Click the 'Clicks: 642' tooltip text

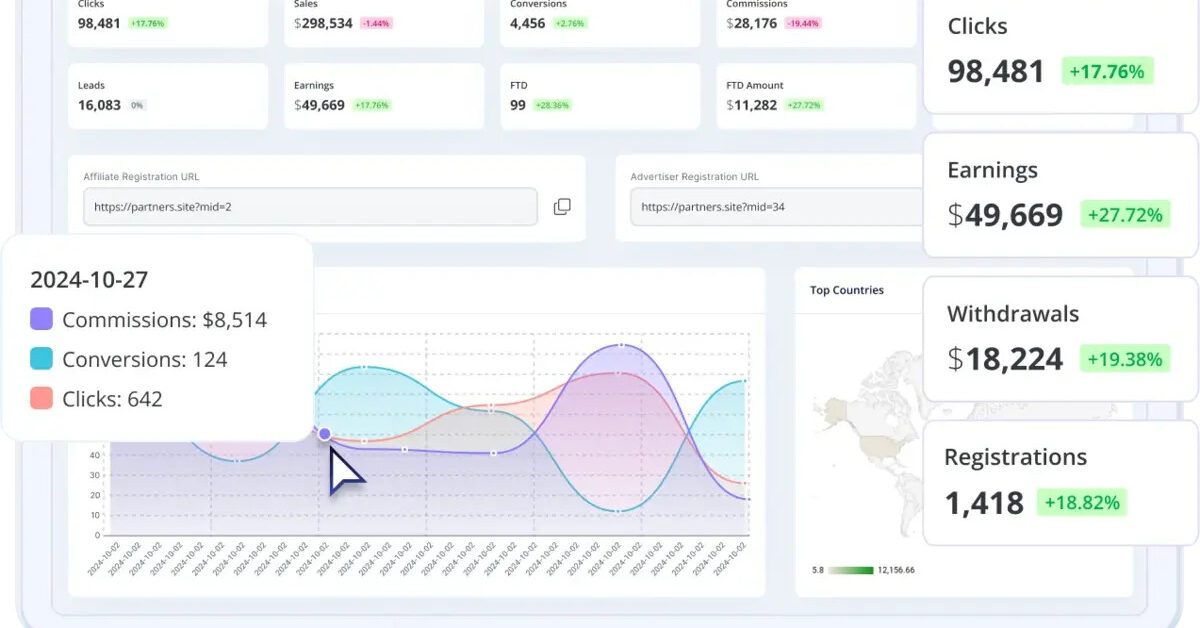point(112,400)
